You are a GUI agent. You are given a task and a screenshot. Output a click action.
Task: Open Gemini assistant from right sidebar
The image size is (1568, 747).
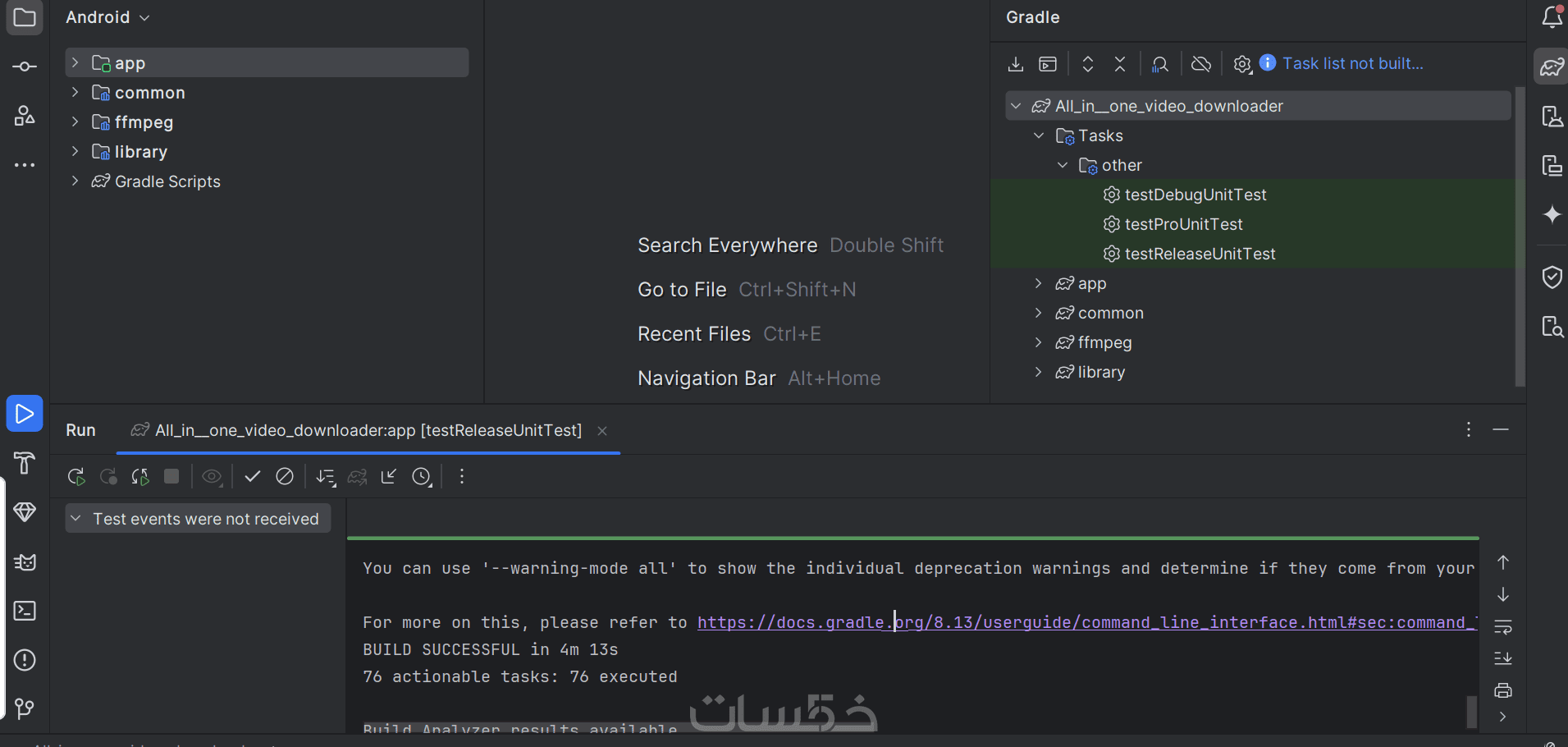[1552, 215]
